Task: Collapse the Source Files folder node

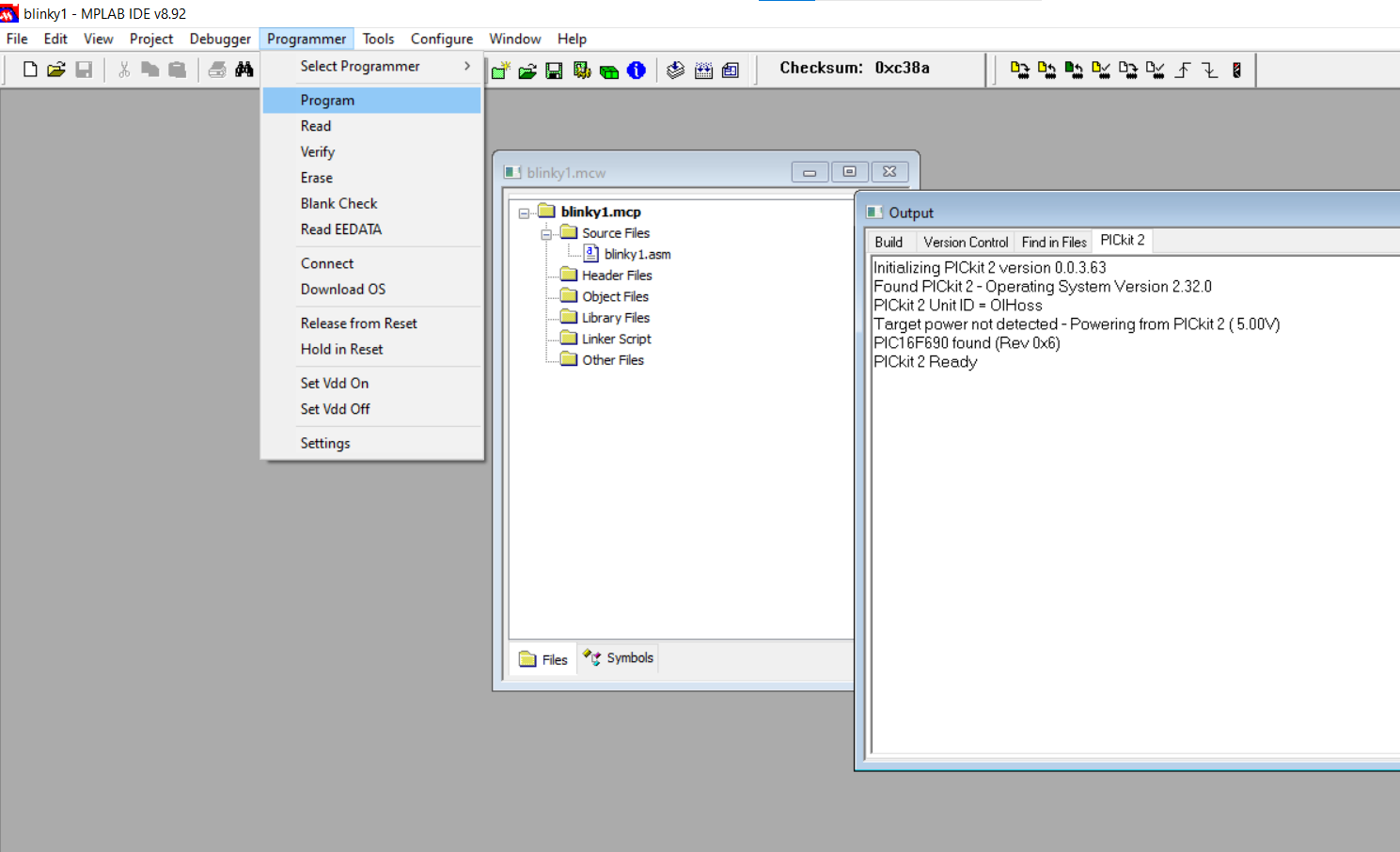Action: tap(546, 234)
